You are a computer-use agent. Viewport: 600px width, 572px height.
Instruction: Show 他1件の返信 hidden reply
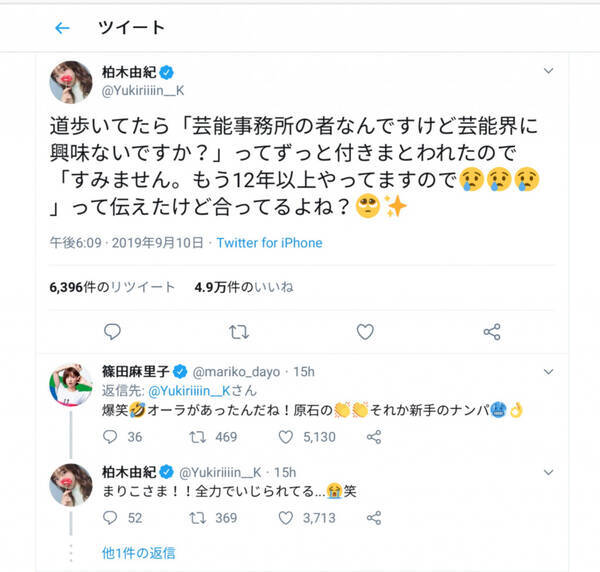[138, 552]
